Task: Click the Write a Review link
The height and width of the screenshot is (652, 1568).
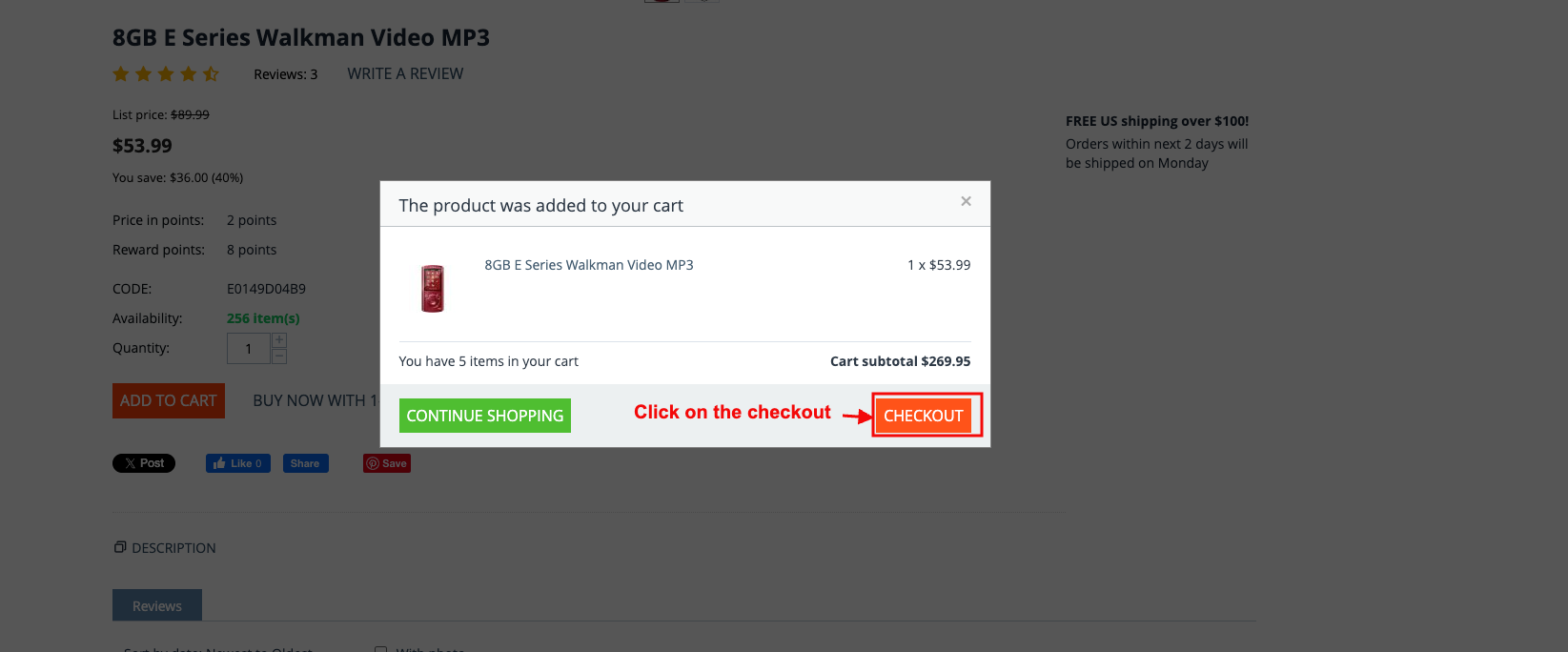Action: coord(405,73)
